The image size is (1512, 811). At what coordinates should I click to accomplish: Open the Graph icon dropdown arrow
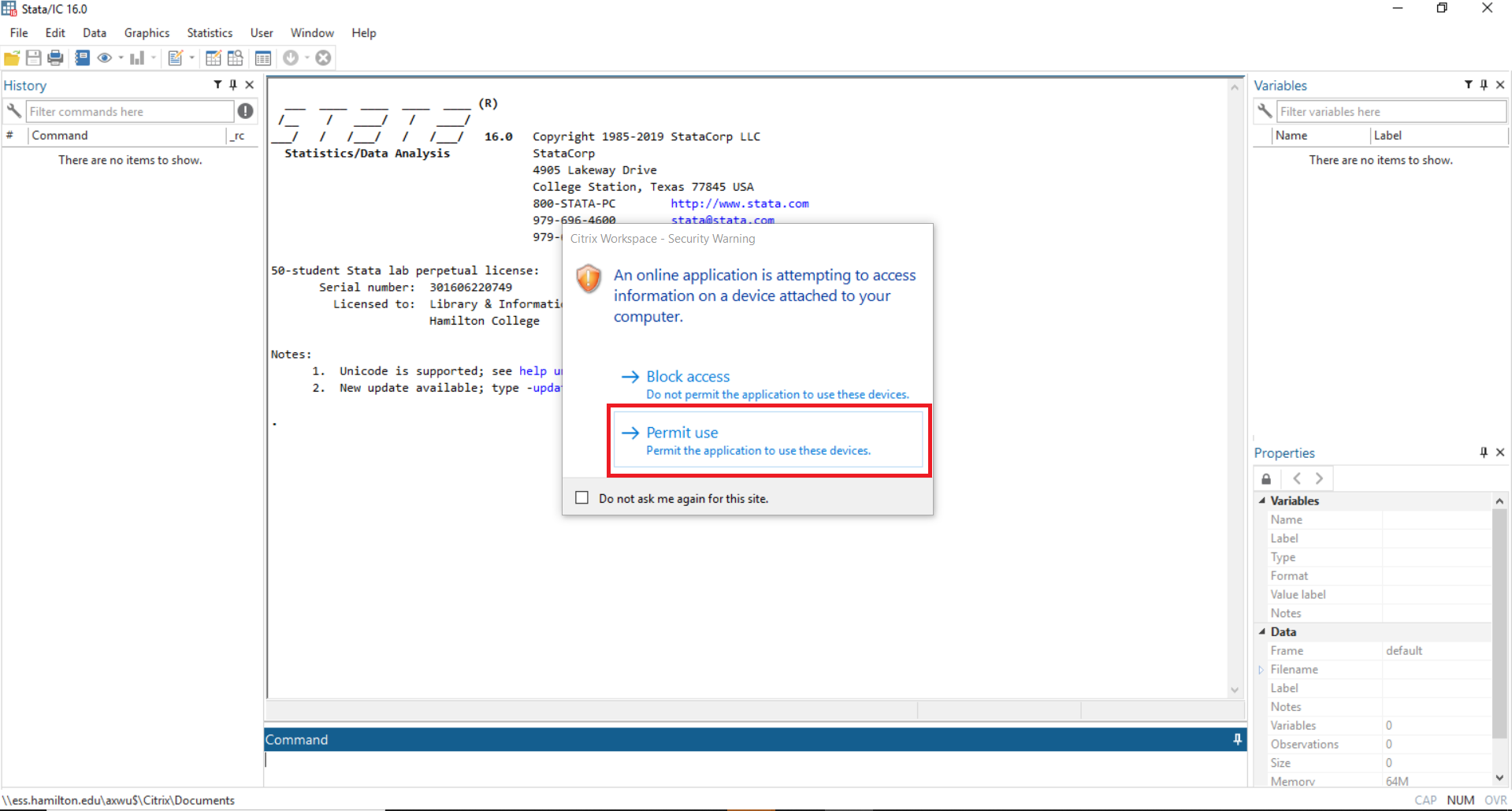(x=154, y=58)
